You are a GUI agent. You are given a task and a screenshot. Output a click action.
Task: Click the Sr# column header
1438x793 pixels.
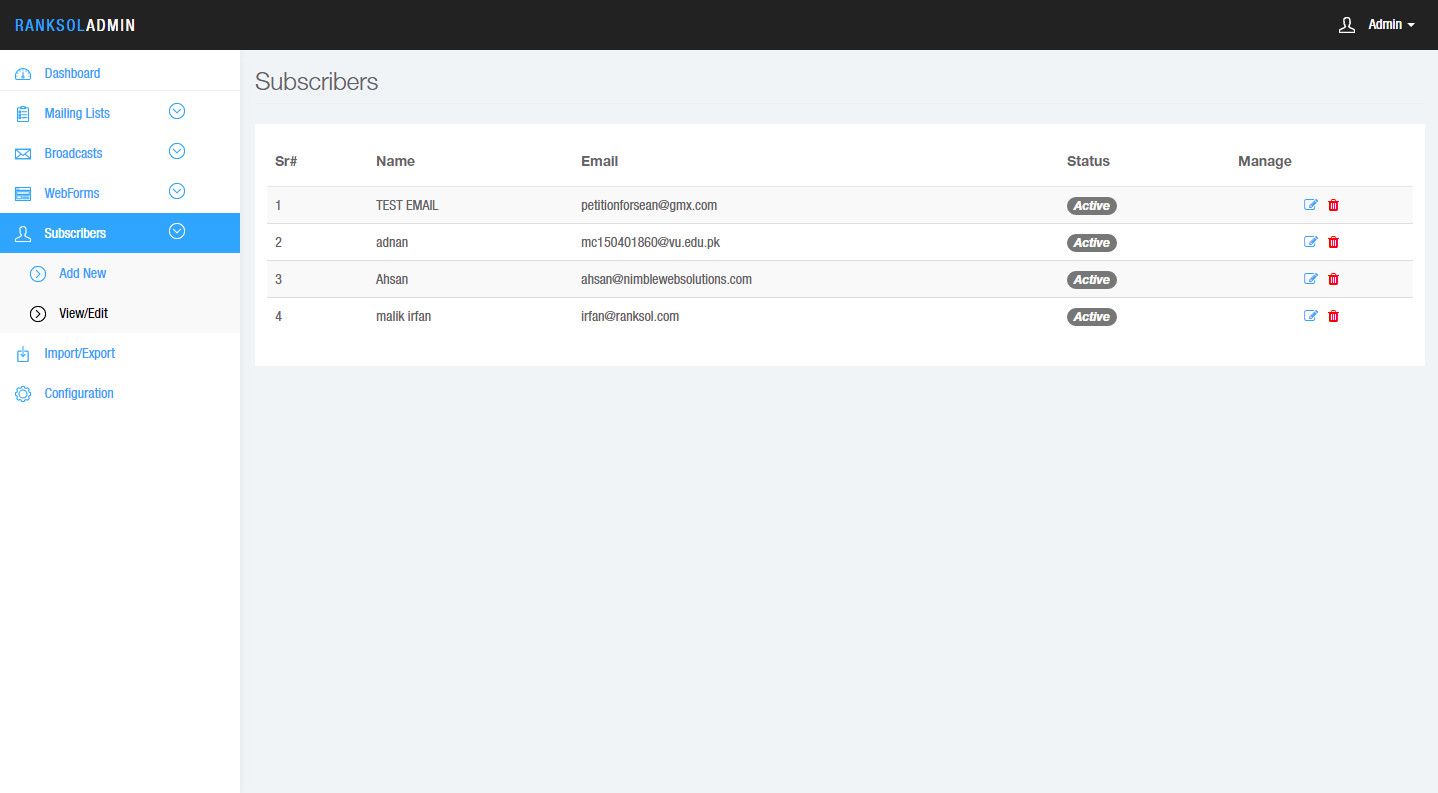pyautogui.click(x=286, y=161)
